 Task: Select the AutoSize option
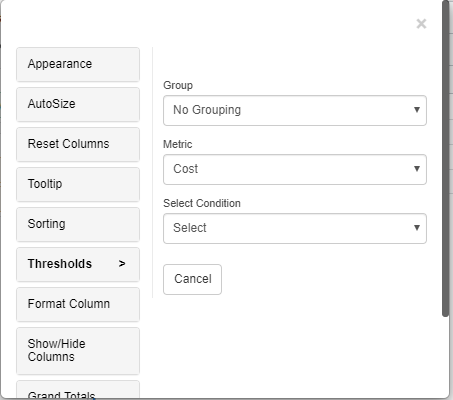pos(78,104)
